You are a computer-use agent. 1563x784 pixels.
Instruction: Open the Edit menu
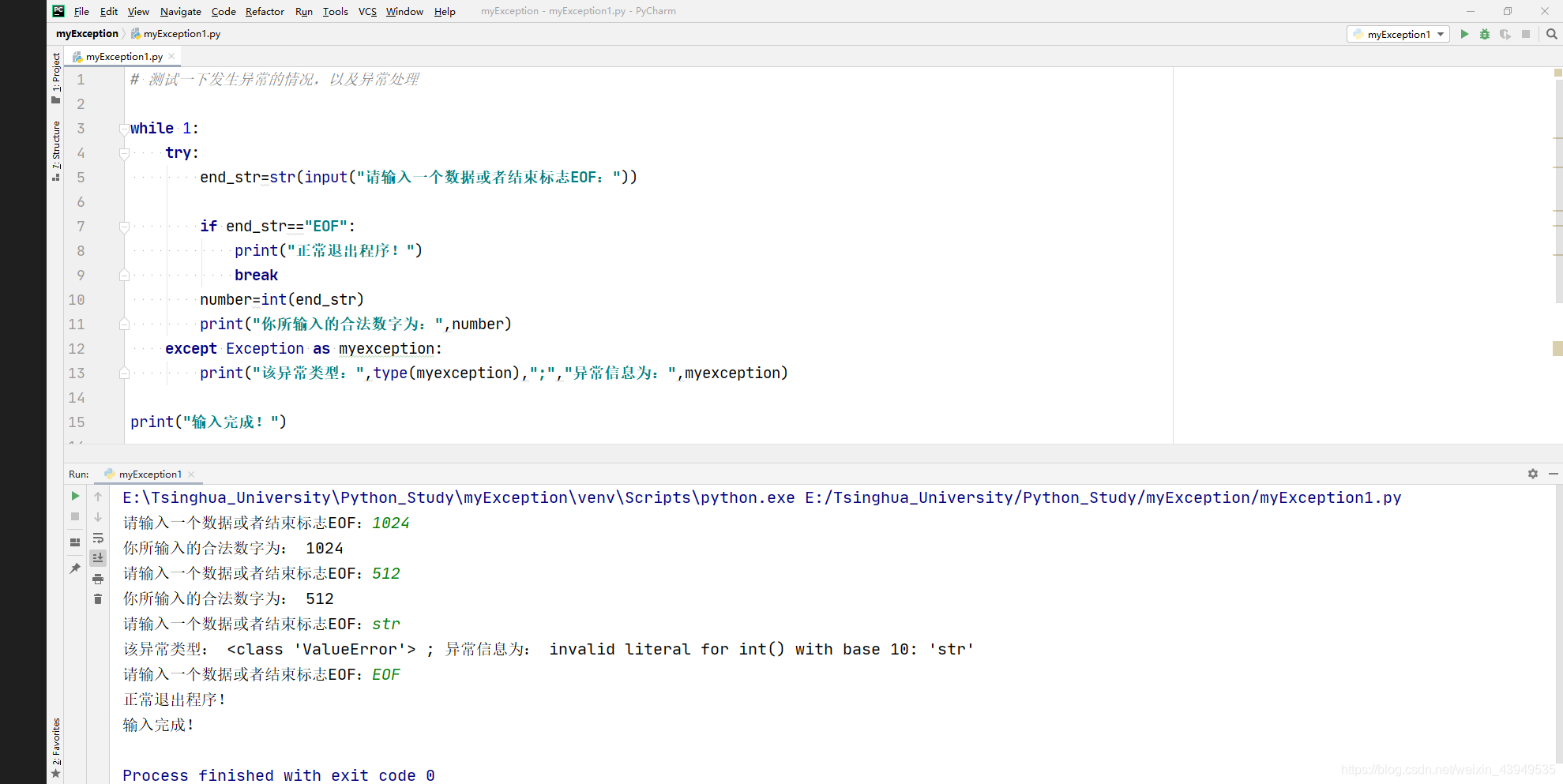[109, 11]
